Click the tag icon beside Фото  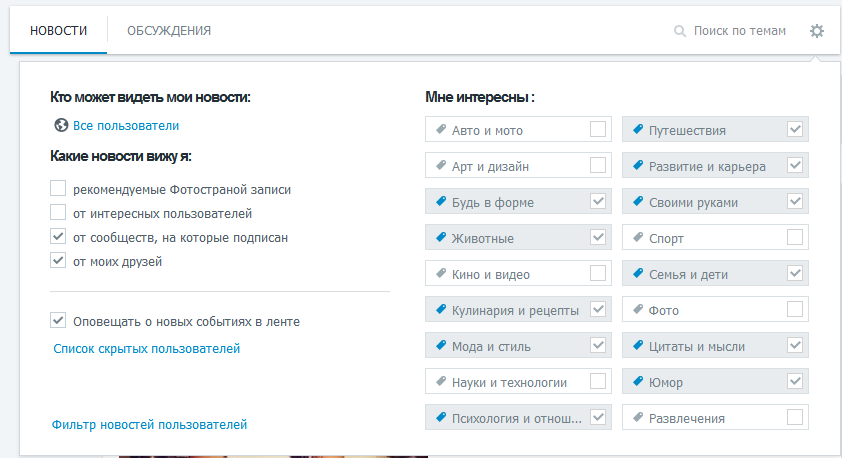pos(638,309)
